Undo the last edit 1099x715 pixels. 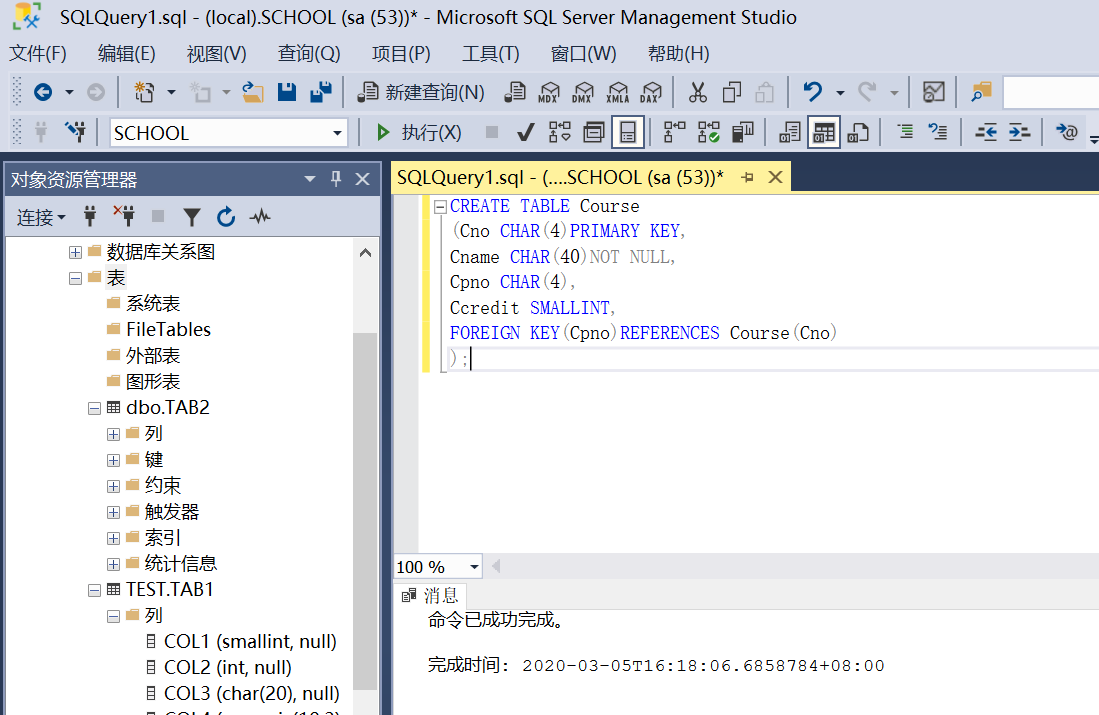point(813,92)
